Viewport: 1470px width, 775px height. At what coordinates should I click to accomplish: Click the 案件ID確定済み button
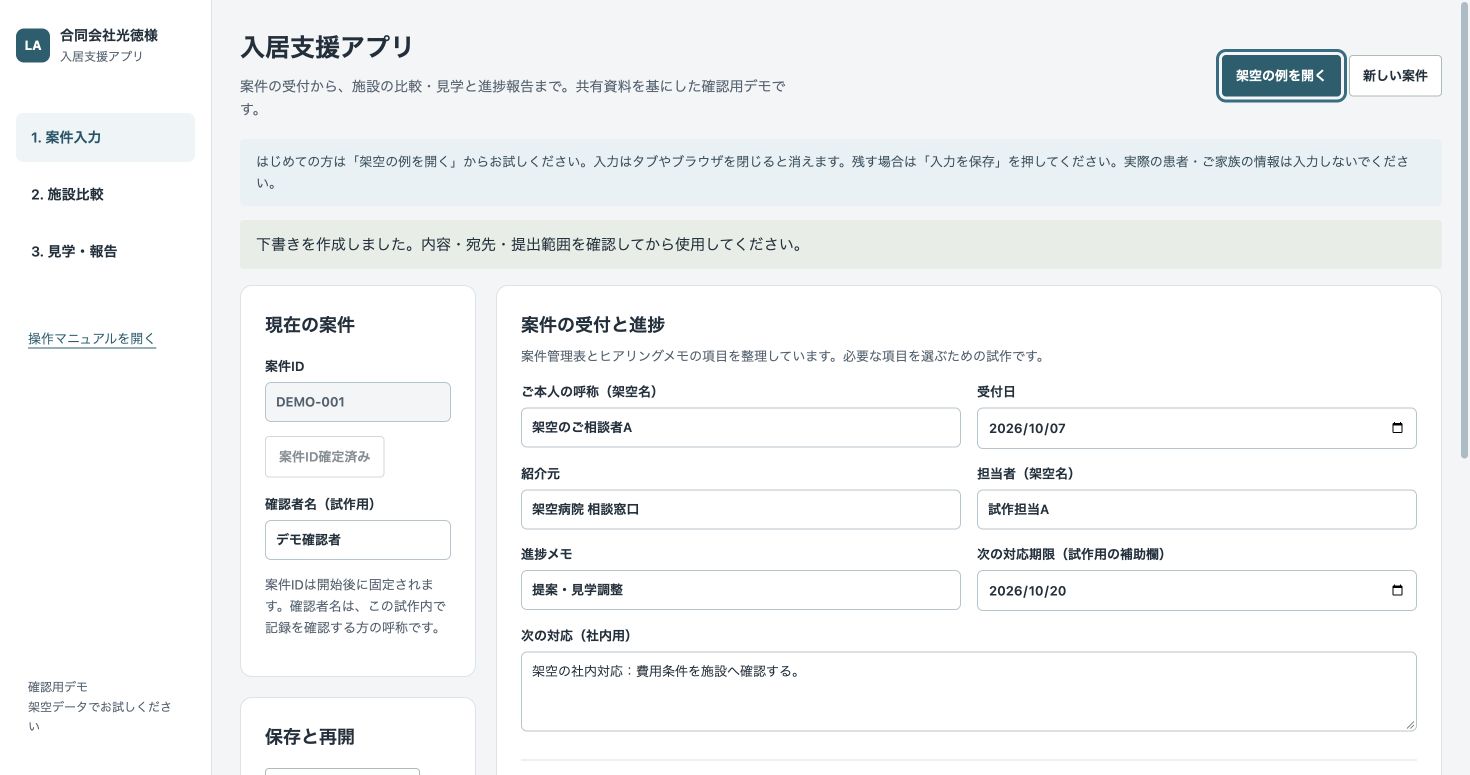click(324, 456)
